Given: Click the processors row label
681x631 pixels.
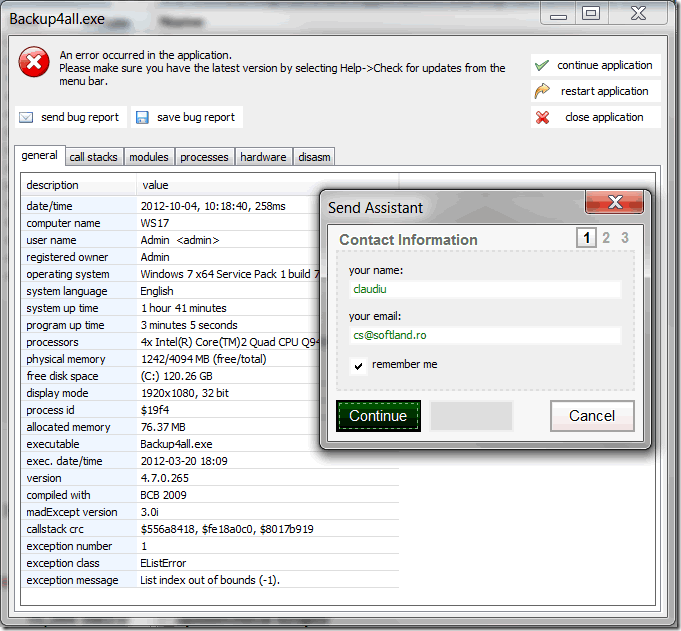Looking at the screenshot, I should pyautogui.click(x=52, y=342).
